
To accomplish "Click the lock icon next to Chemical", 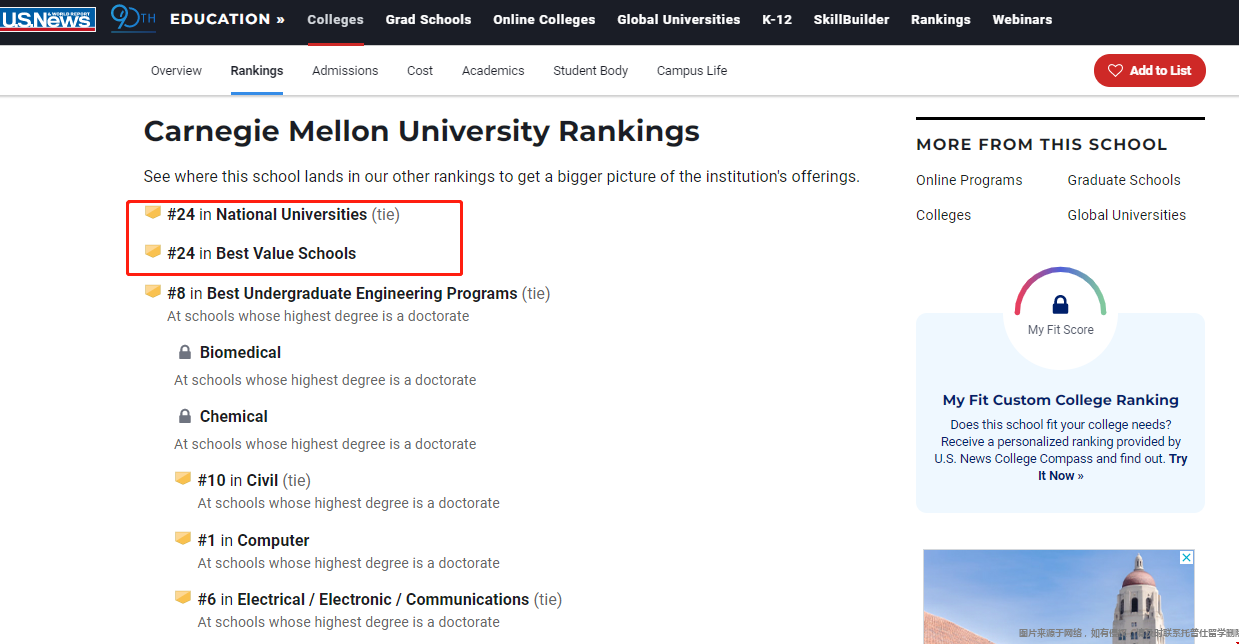I will click(184, 416).
